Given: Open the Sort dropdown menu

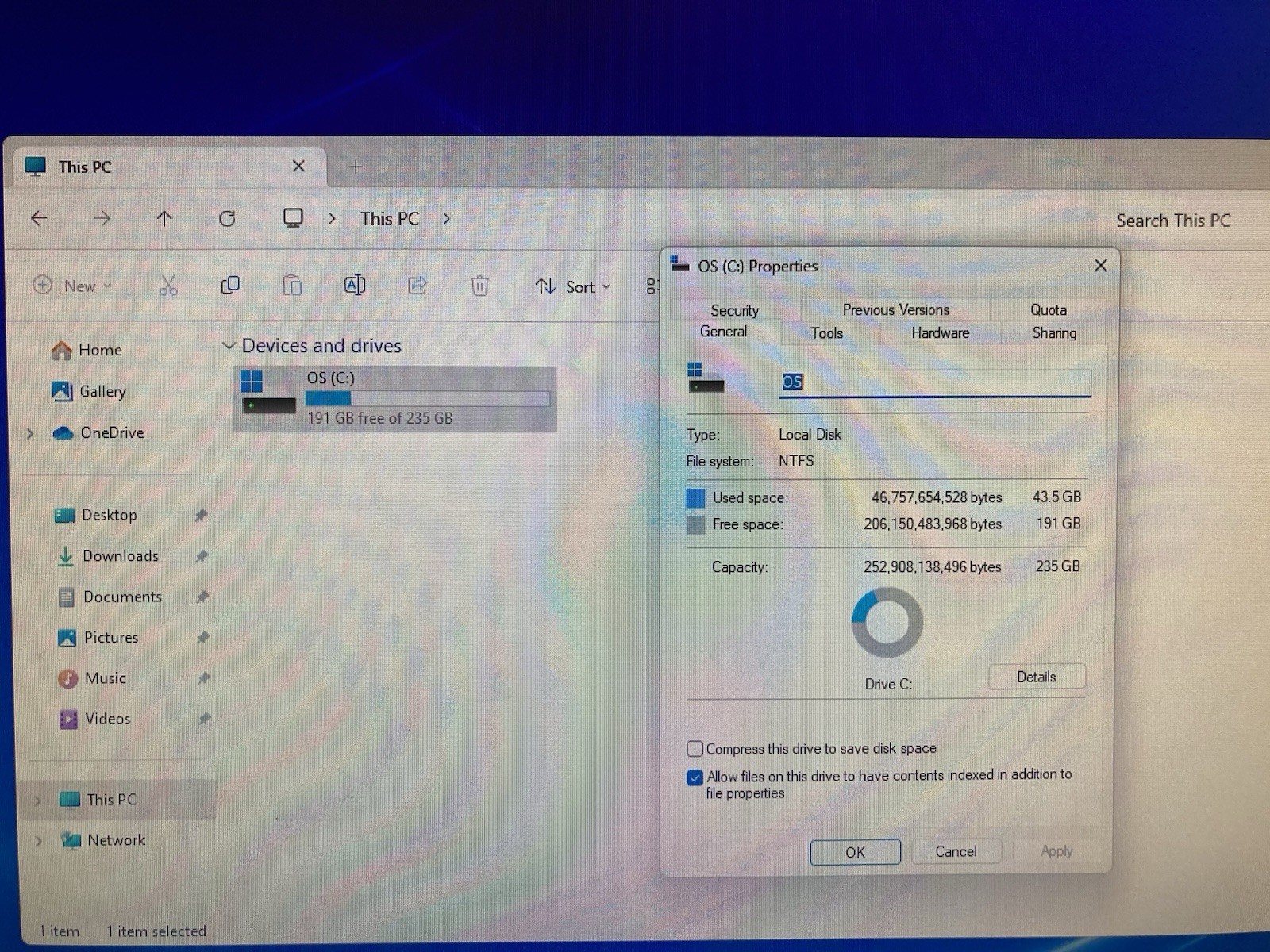Looking at the screenshot, I should point(573,286).
